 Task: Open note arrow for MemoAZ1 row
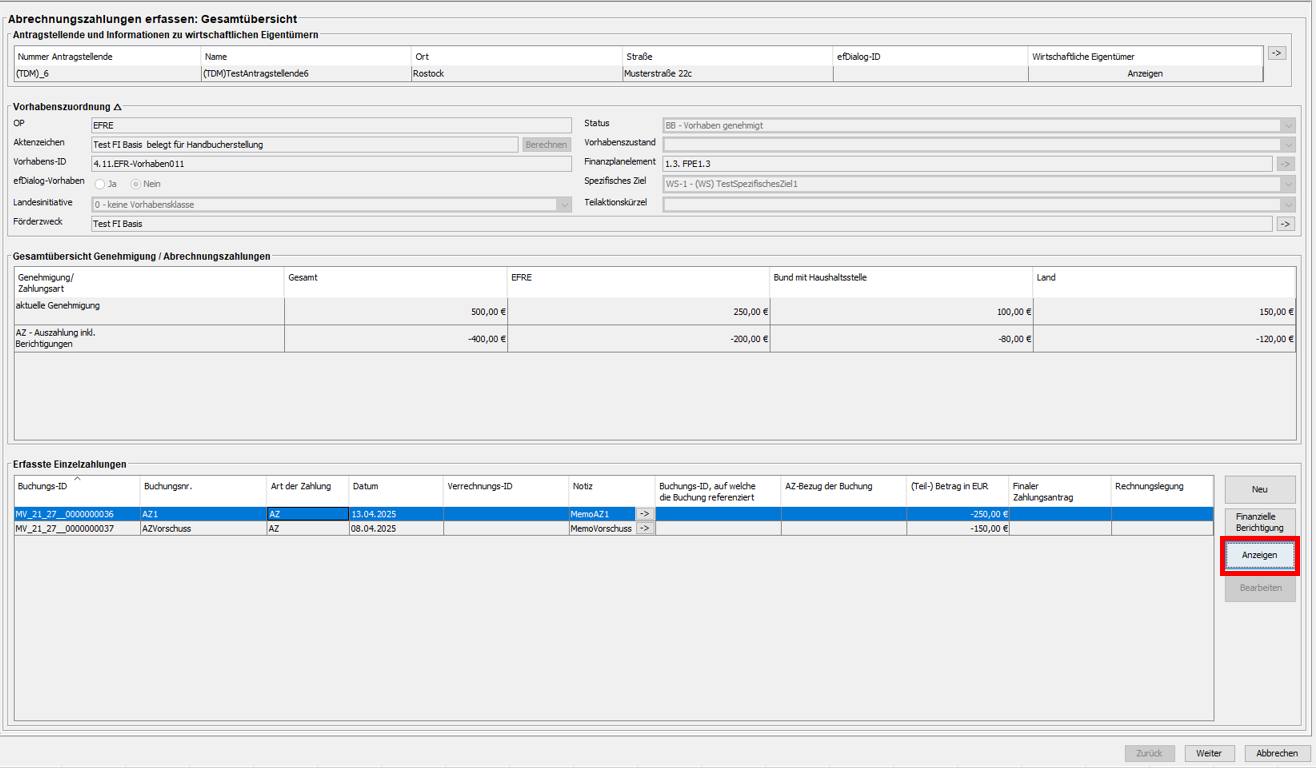click(x=645, y=514)
